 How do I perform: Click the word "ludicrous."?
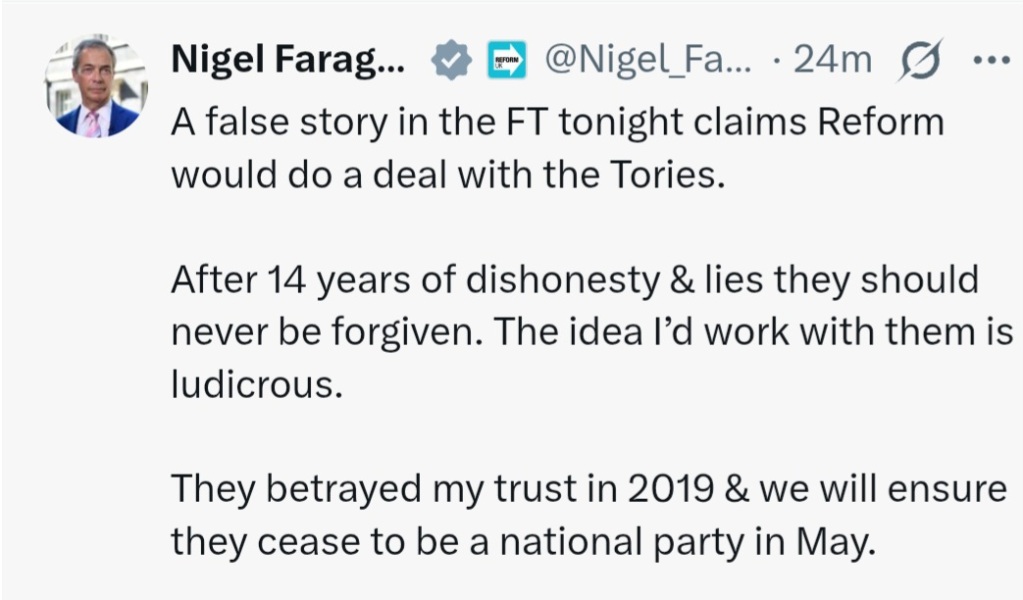[257, 385]
